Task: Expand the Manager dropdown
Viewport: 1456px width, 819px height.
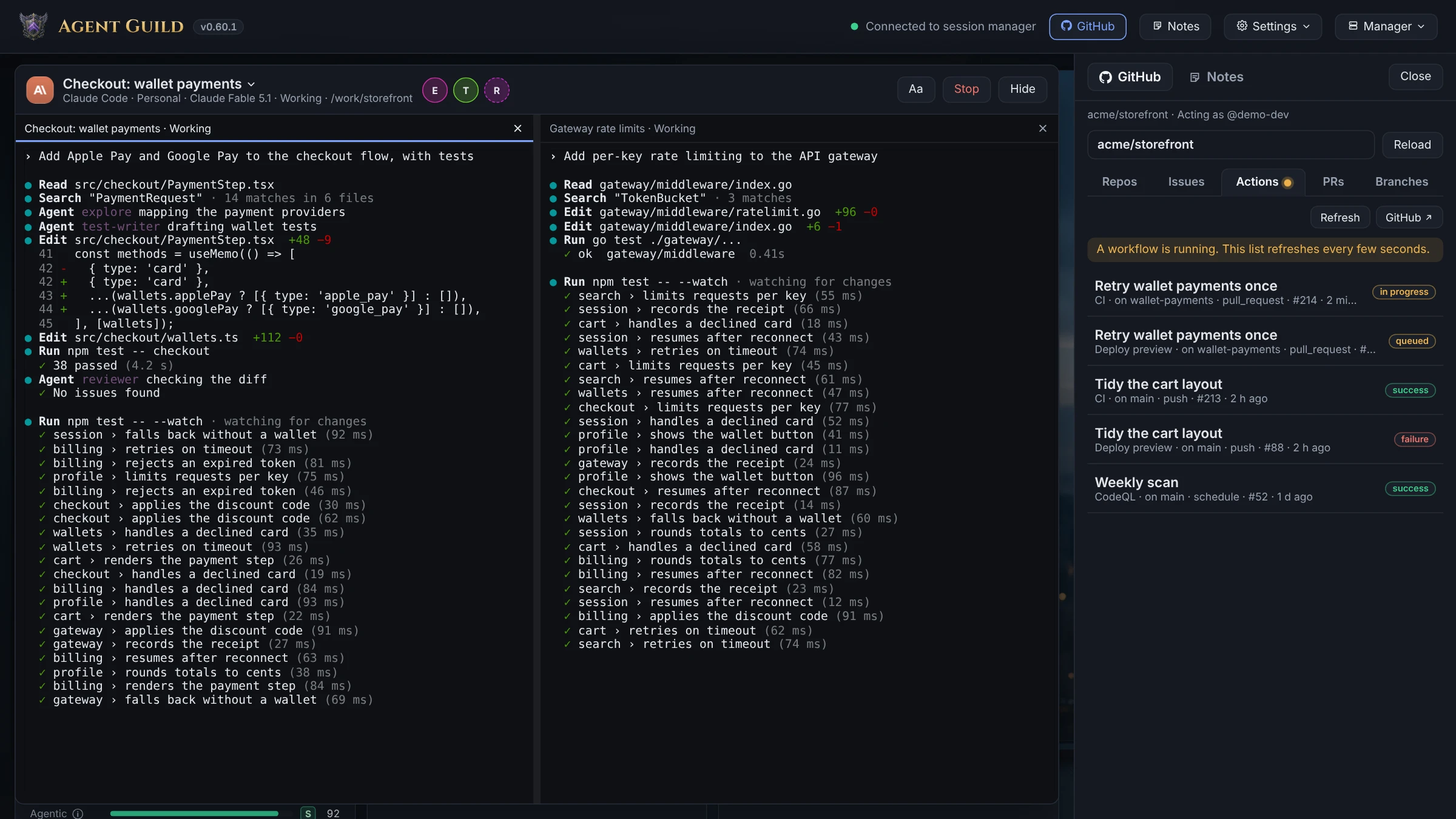Action: coord(1386,27)
